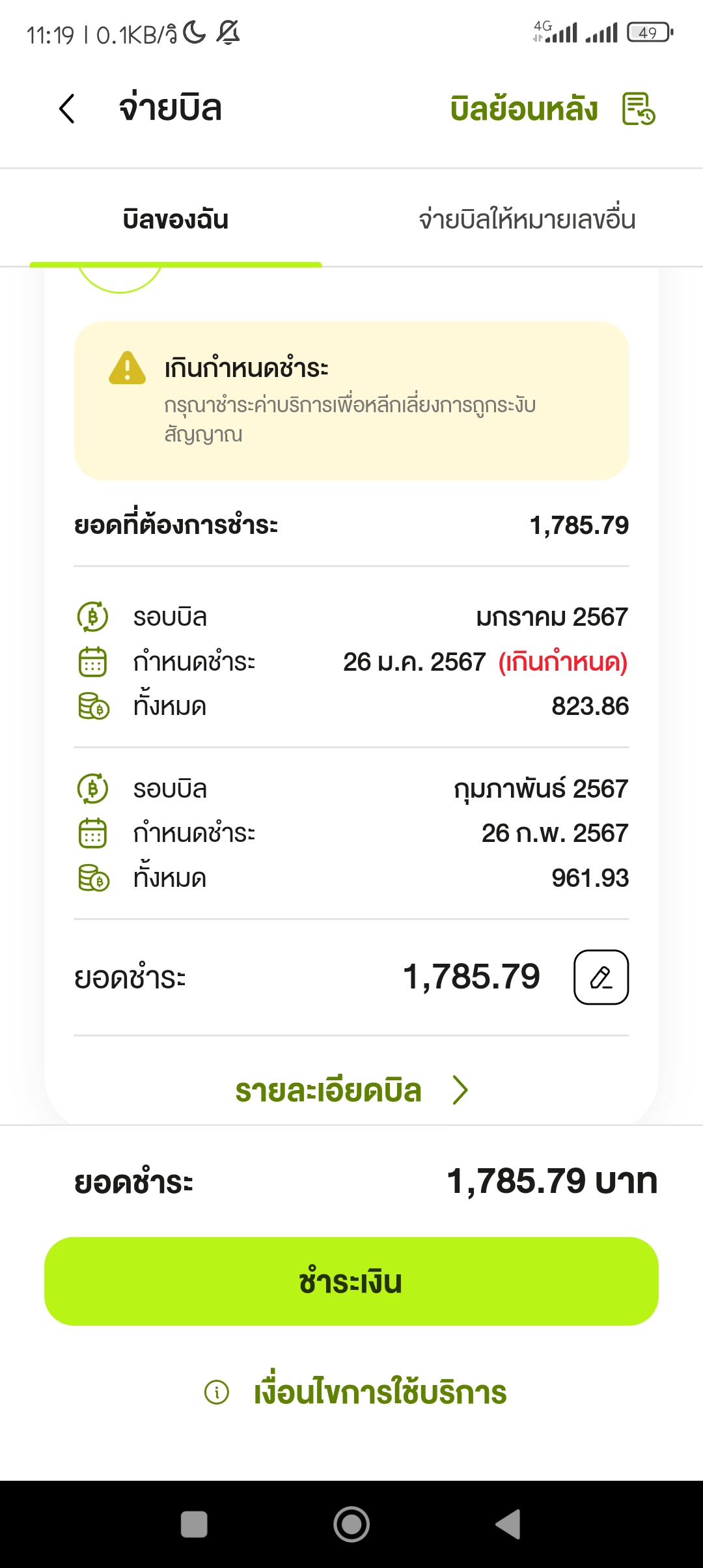This screenshot has height=1568, width=703.
Task: Tap the yellow warning triangle icon
Action: pos(127,367)
